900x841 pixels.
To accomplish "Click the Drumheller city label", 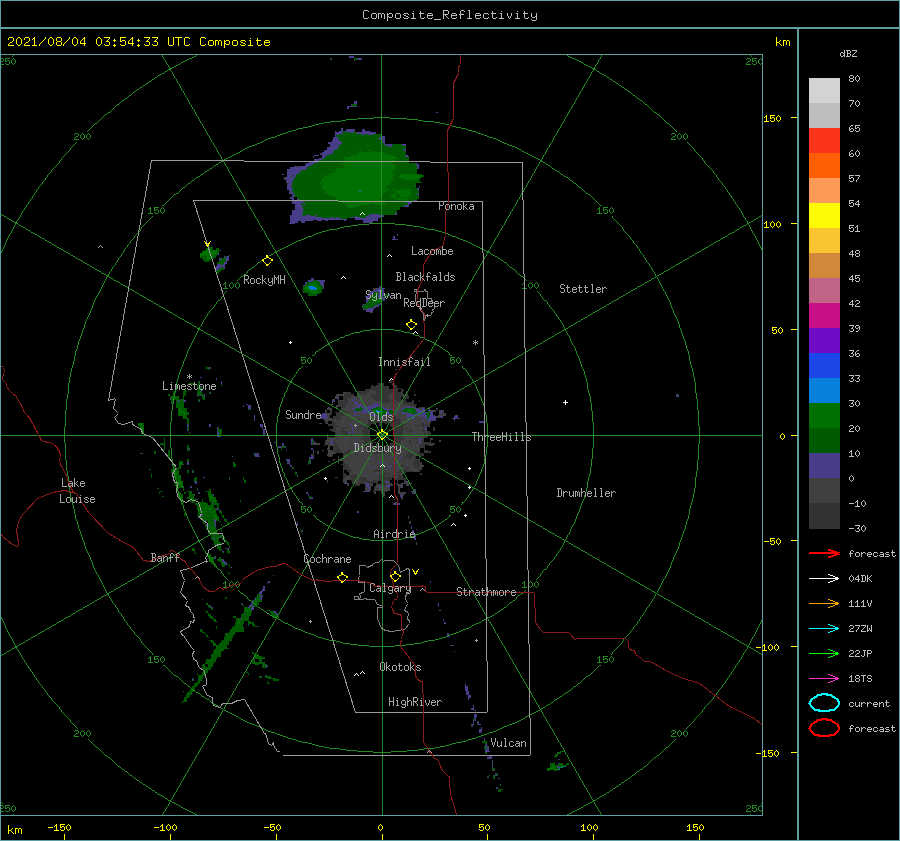I will (x=586, y=493).
